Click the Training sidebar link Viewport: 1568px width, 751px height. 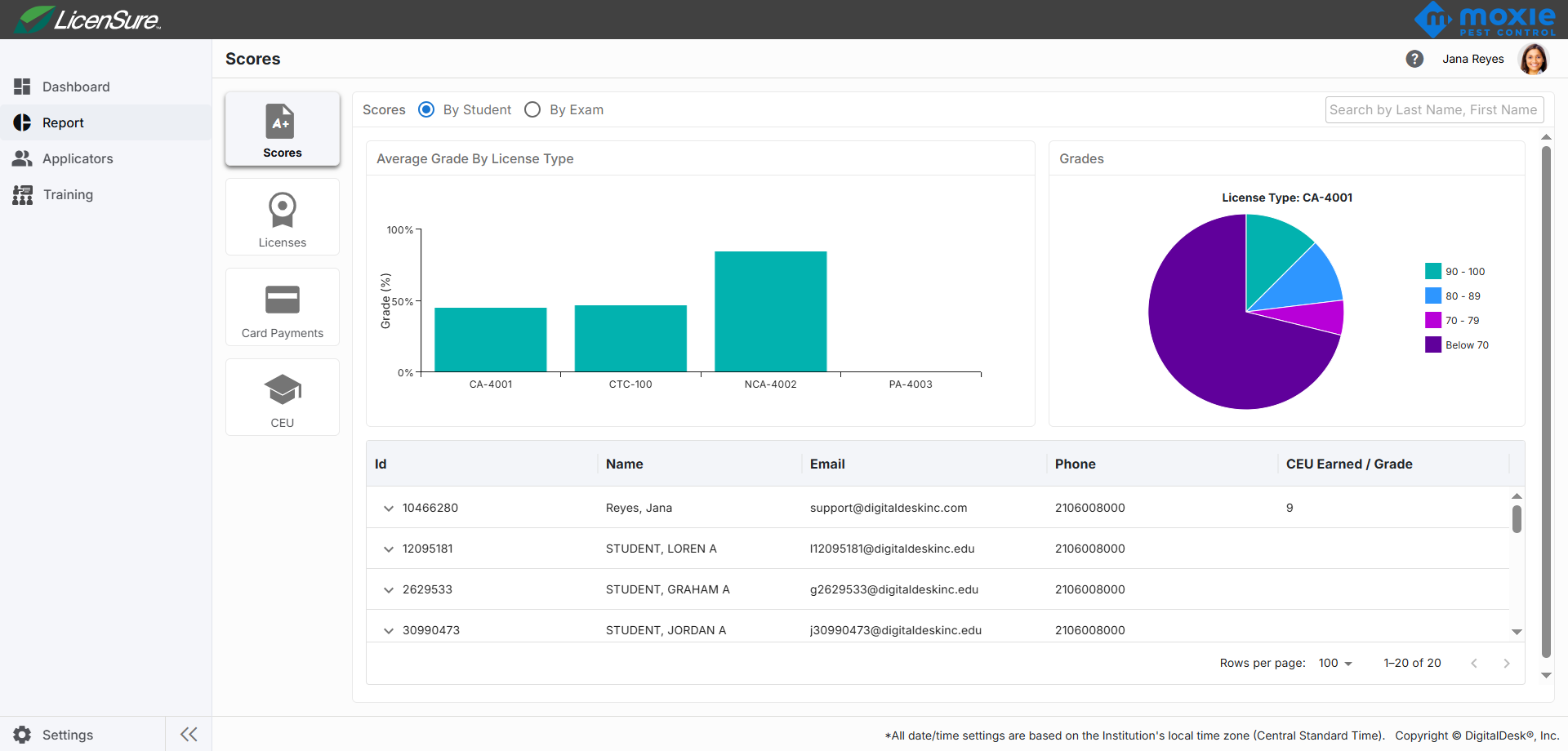[x=68, y=194]
